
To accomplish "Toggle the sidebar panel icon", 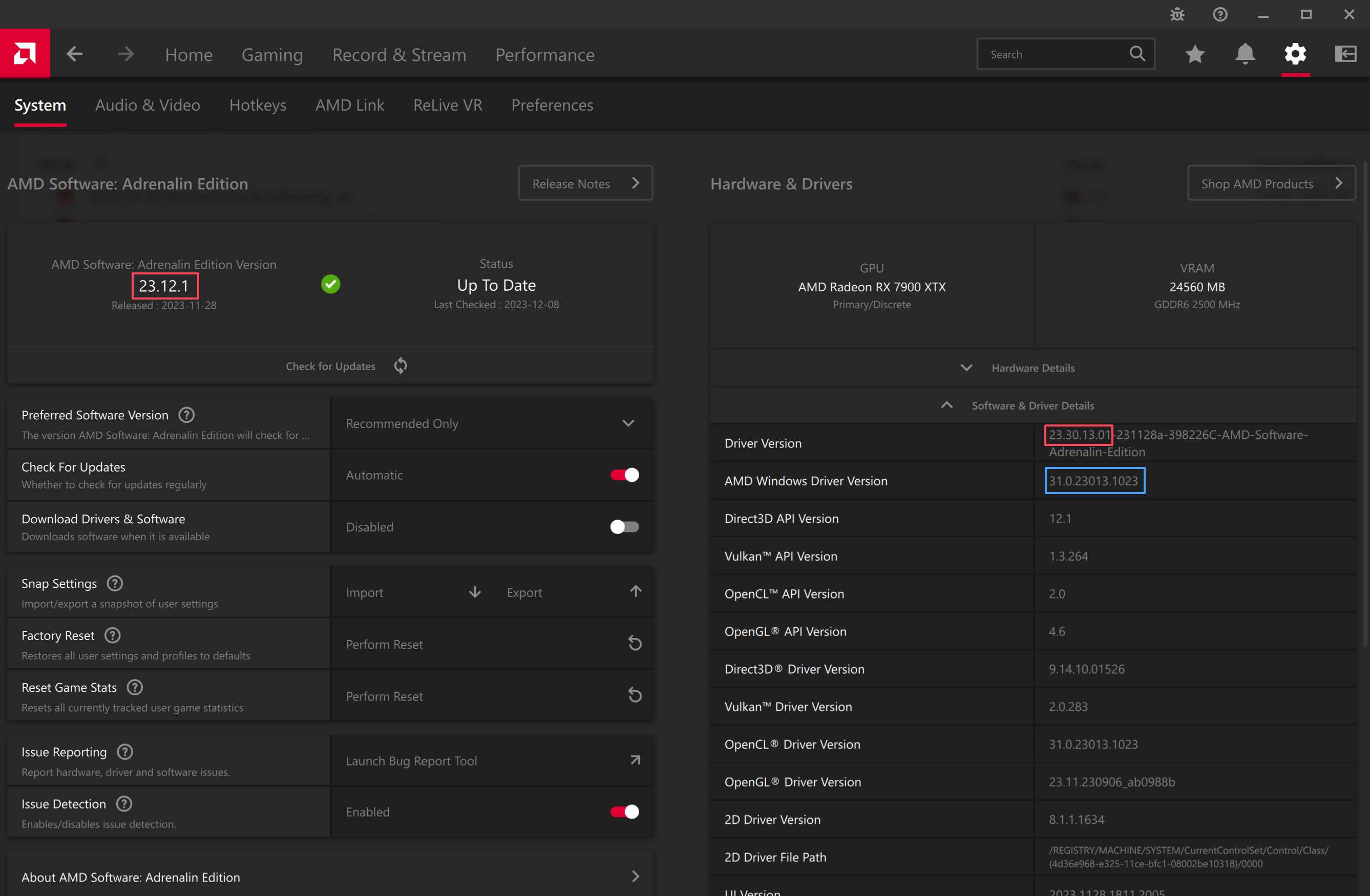I will [x=1345, y=54].
